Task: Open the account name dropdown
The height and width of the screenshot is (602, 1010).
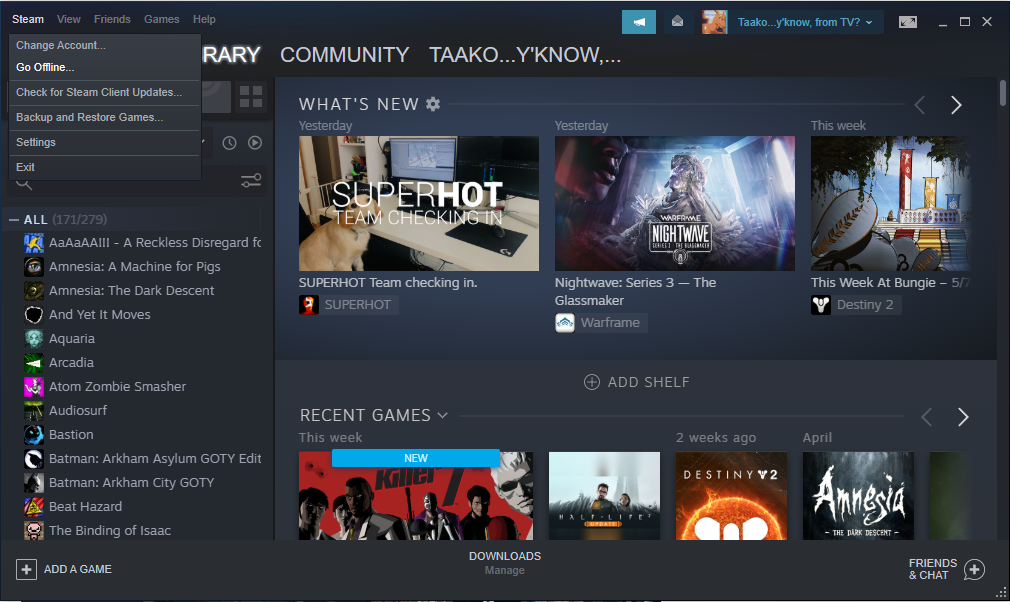Action: point(805,22)
